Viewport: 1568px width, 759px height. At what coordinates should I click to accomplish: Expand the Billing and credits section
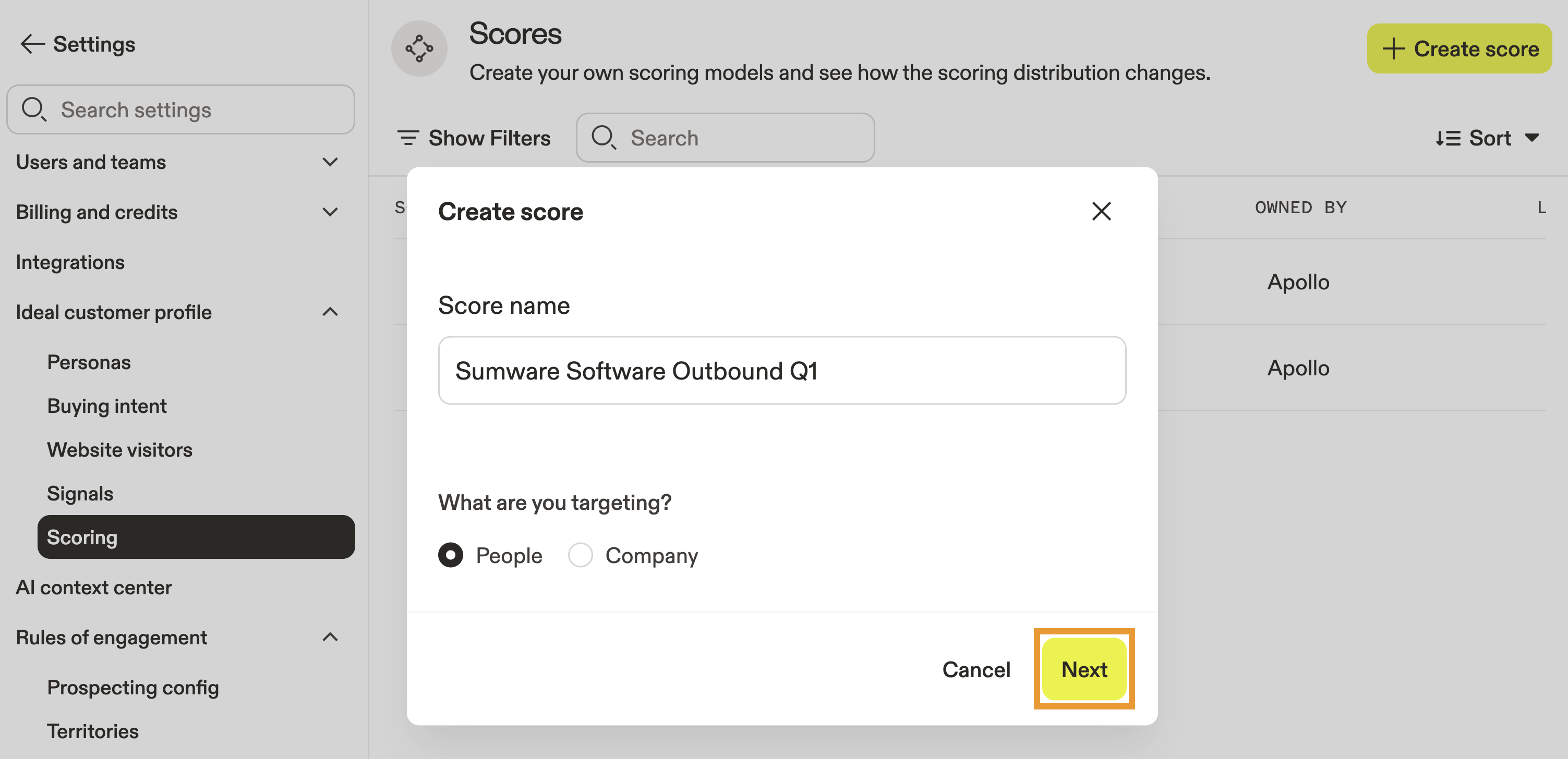point(330,212)
